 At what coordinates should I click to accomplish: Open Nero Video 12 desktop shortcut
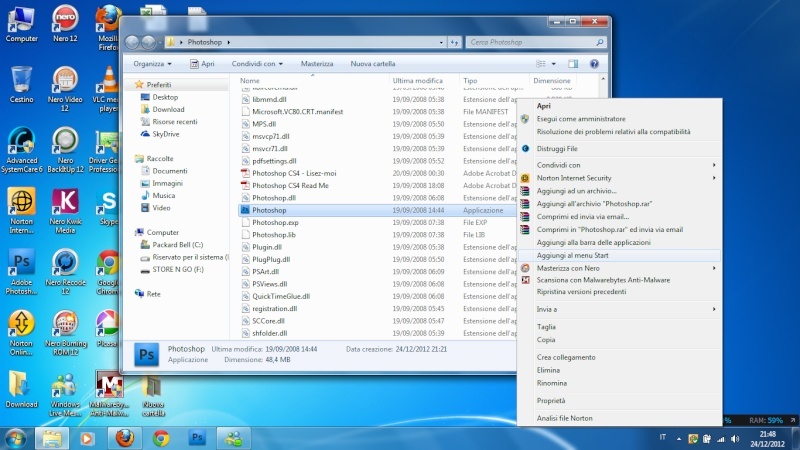(65, 89)
